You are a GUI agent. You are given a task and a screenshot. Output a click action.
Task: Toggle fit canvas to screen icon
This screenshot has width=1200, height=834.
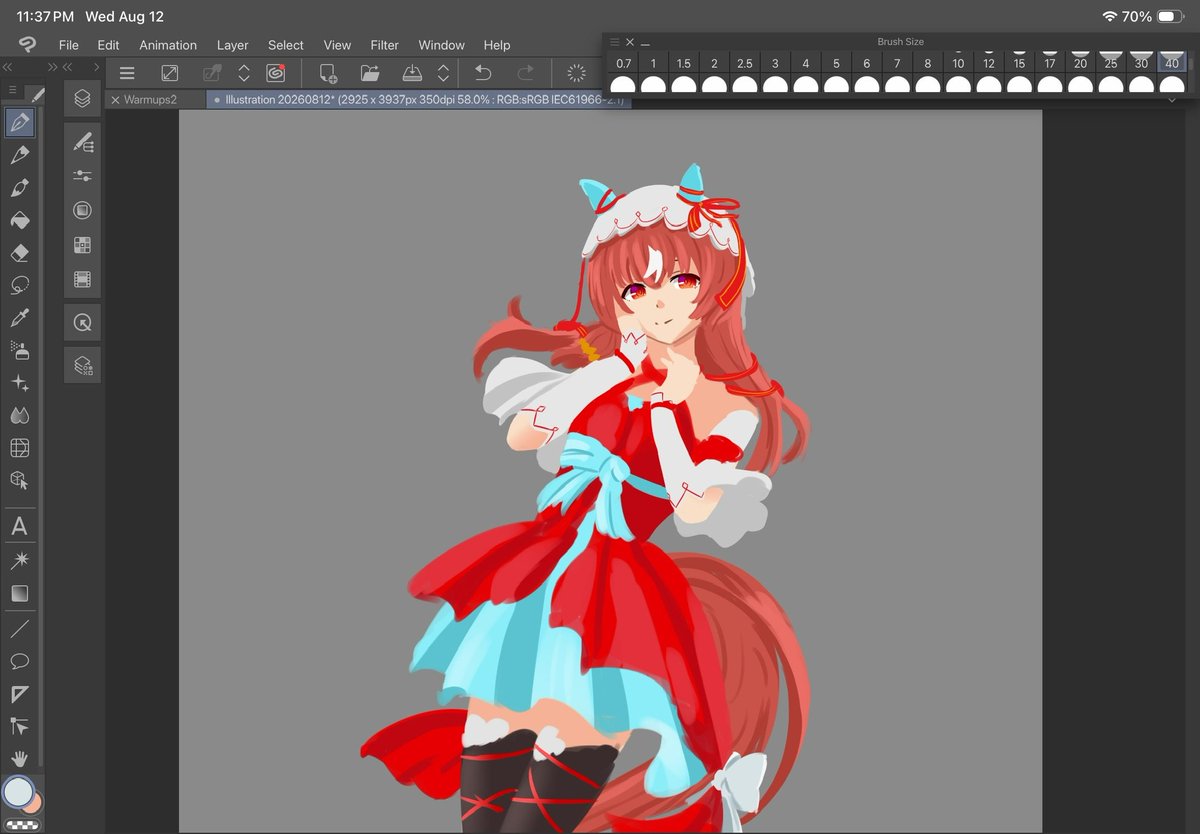(x=169, y=73)
